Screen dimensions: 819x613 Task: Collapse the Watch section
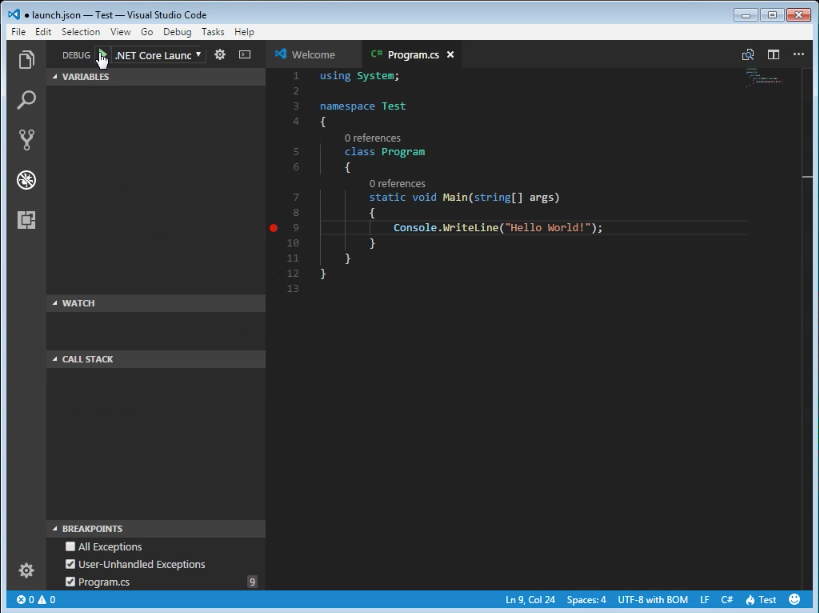click(x=156, y=303)
